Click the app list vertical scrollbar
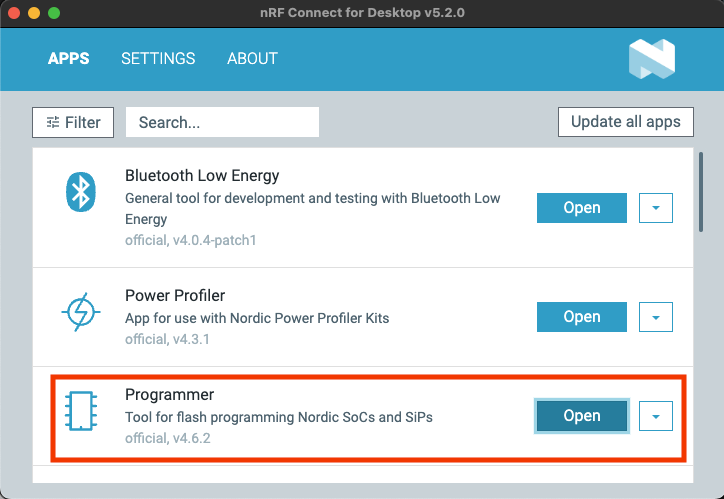724x499 pixels. [701, 192]
